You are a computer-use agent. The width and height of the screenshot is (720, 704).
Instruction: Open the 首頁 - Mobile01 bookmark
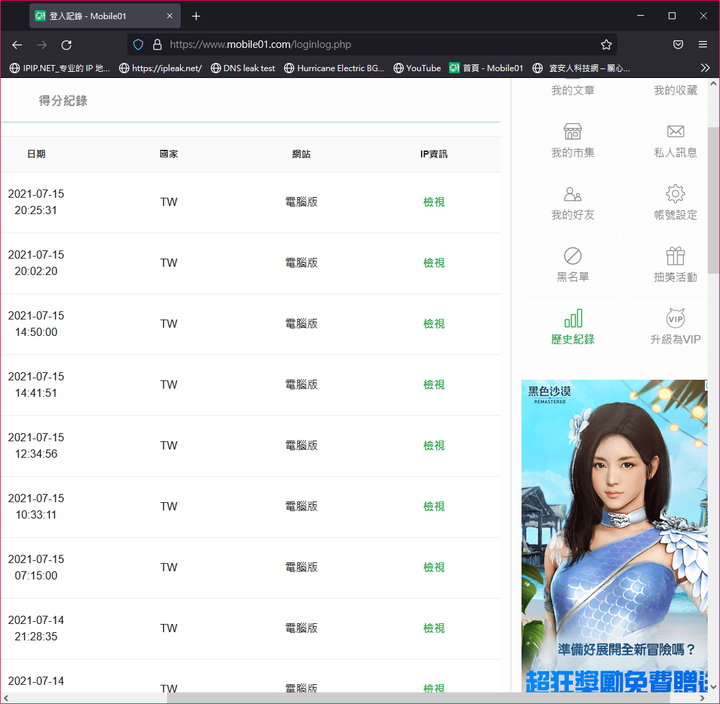point(486,68)
